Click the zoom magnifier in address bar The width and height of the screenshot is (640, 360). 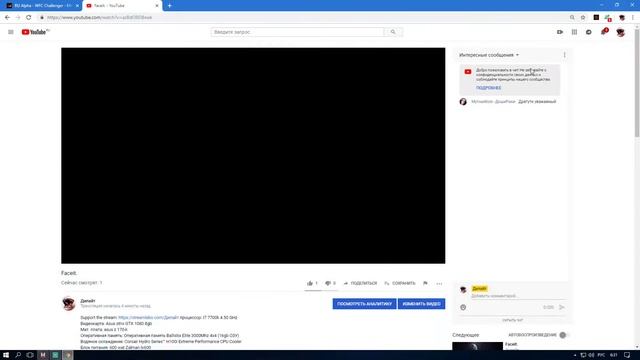click(x=572, y=18)
